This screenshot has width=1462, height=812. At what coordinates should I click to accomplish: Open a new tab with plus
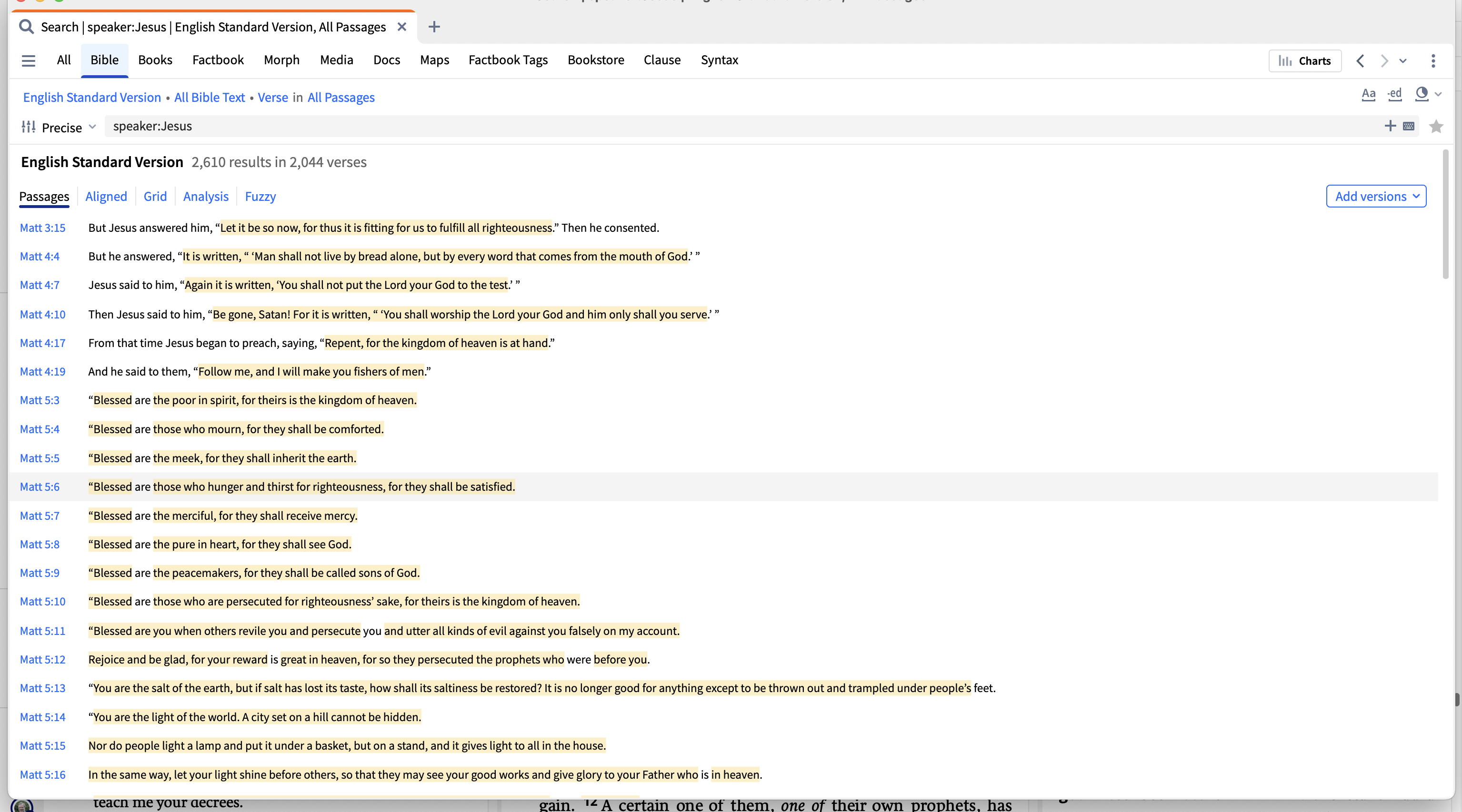coord(434,27)
